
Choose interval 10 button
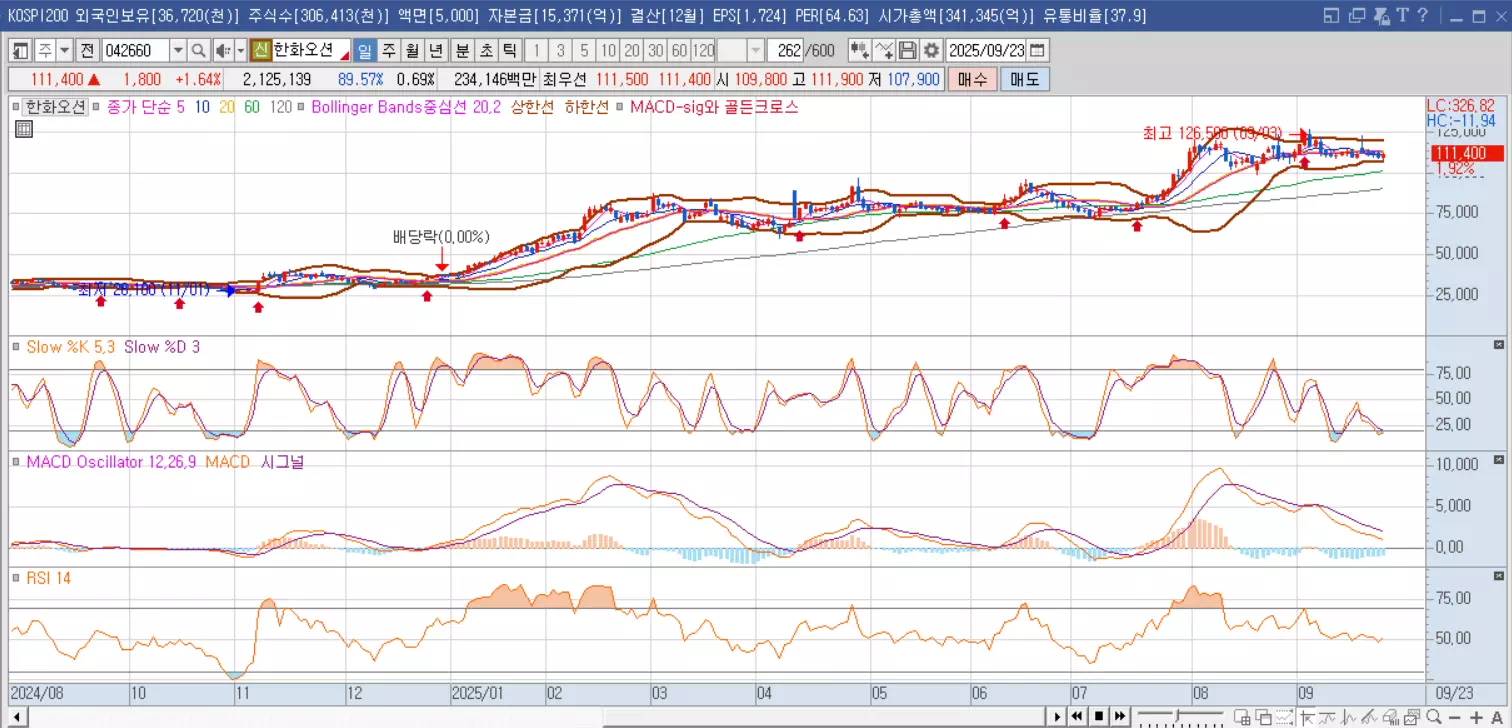pos(608,51)
